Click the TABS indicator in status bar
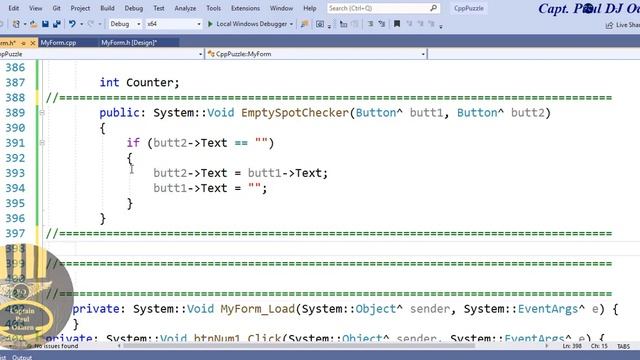This screenshot has width=640, height=360. tap(623, 346)
